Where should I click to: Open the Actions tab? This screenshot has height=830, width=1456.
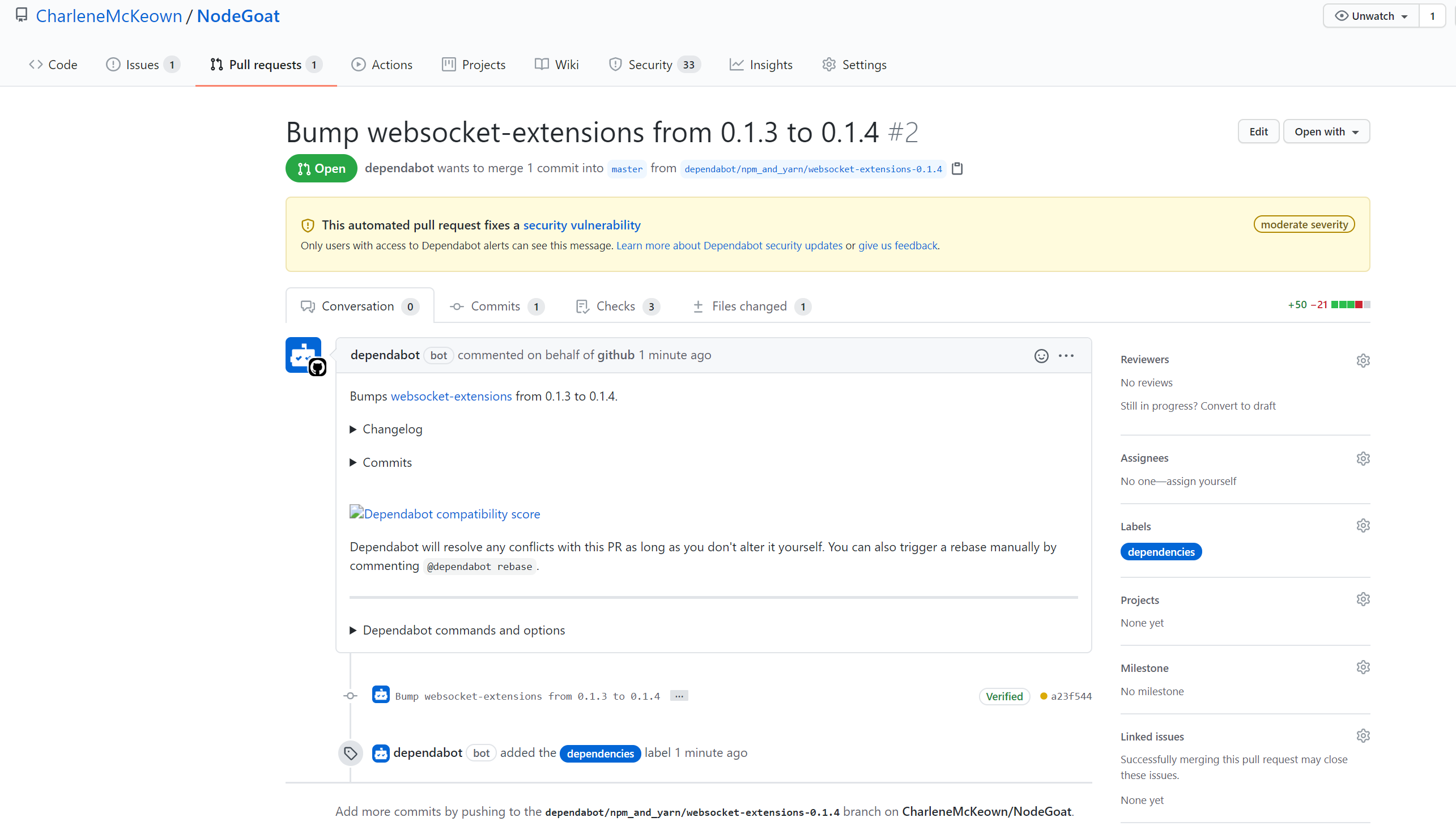click(382, 65)
